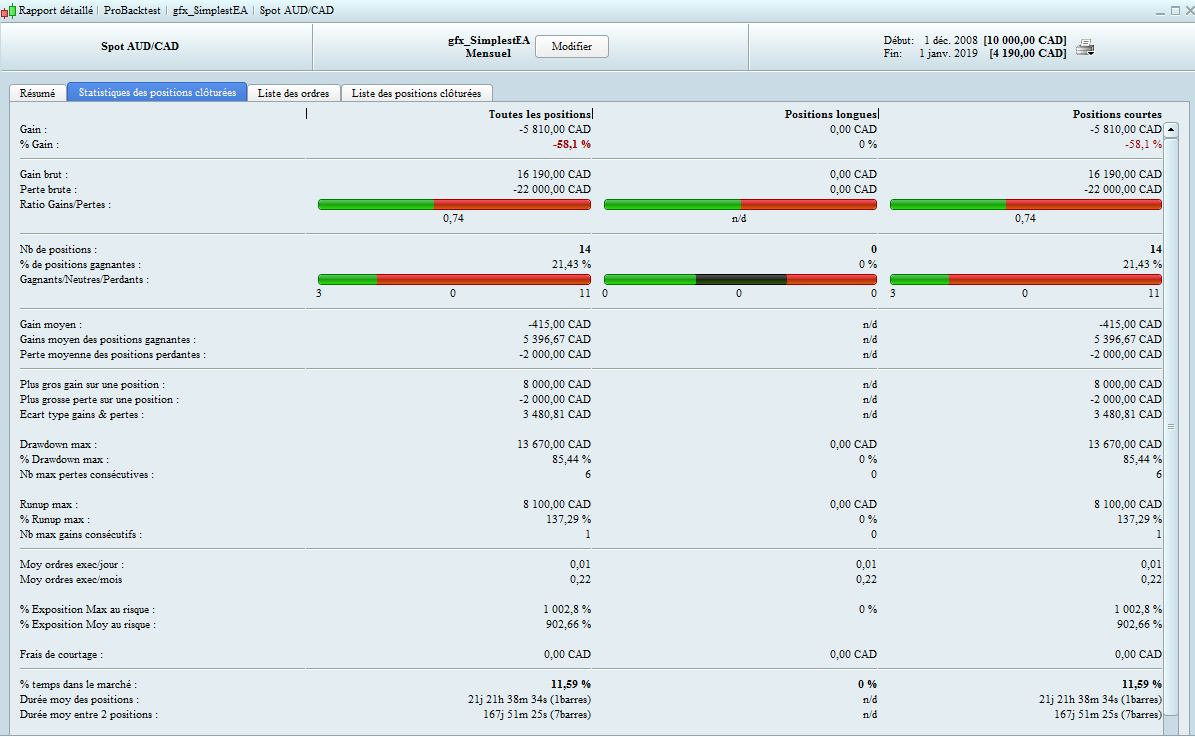This screenshot has width=1195, height=737.
Task: Click the % temps dans le marché label
Action: click(x=78, y=684)
